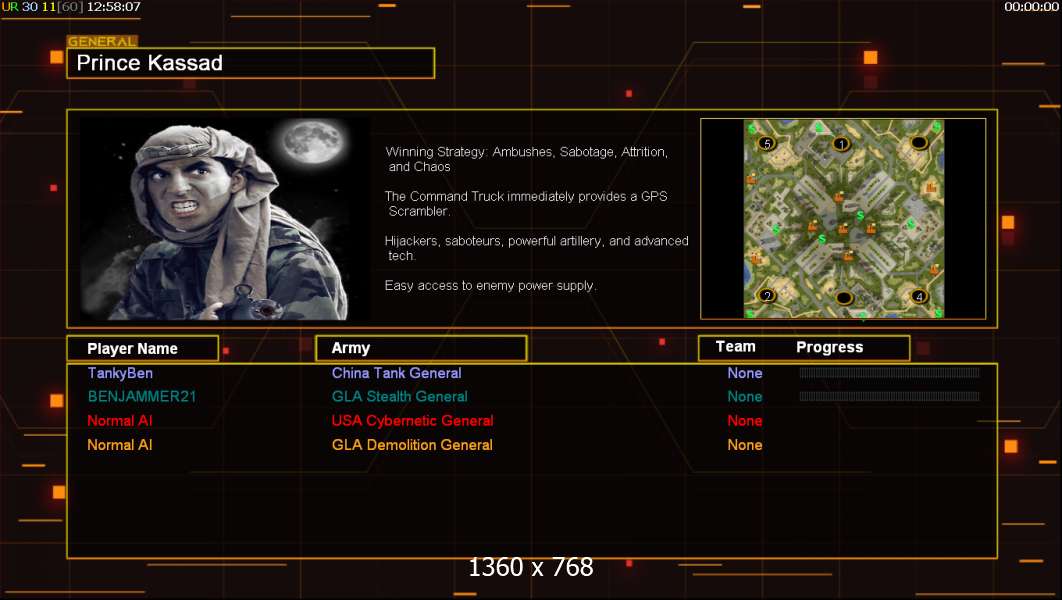
Task: Select player TankyBen in the list
Action: (x=120, y=373)
